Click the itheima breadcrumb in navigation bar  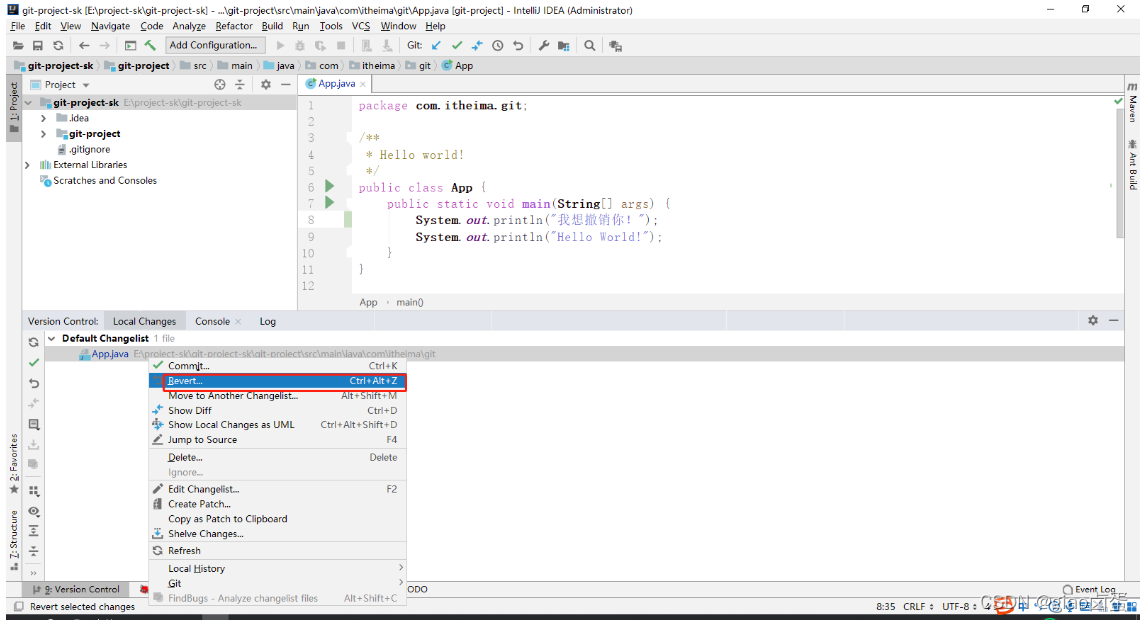pos(378,66)
